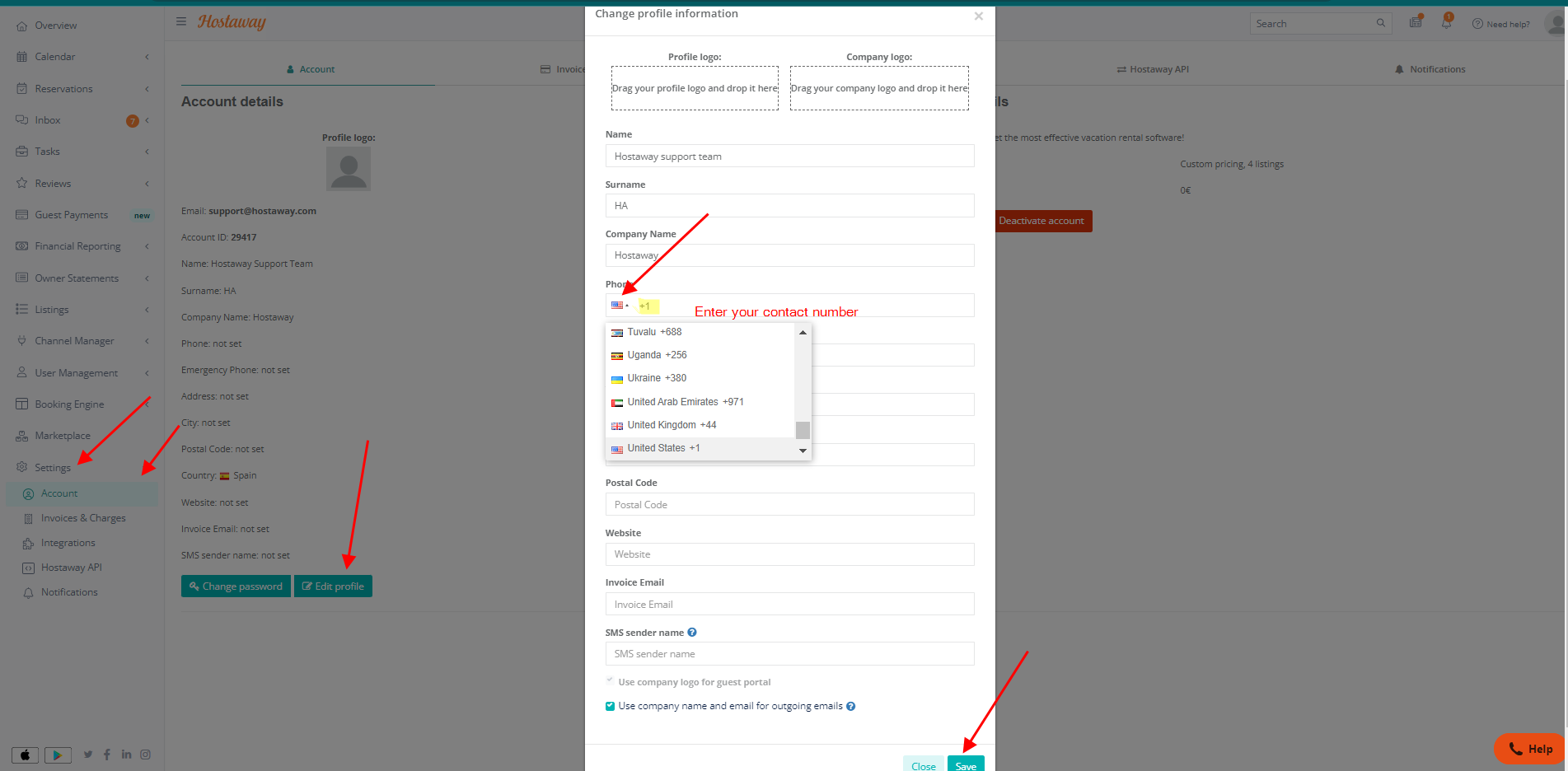Click the notifications bell icon in header
Viewport: 1568px width, 771px height.
coord(1446,22)
